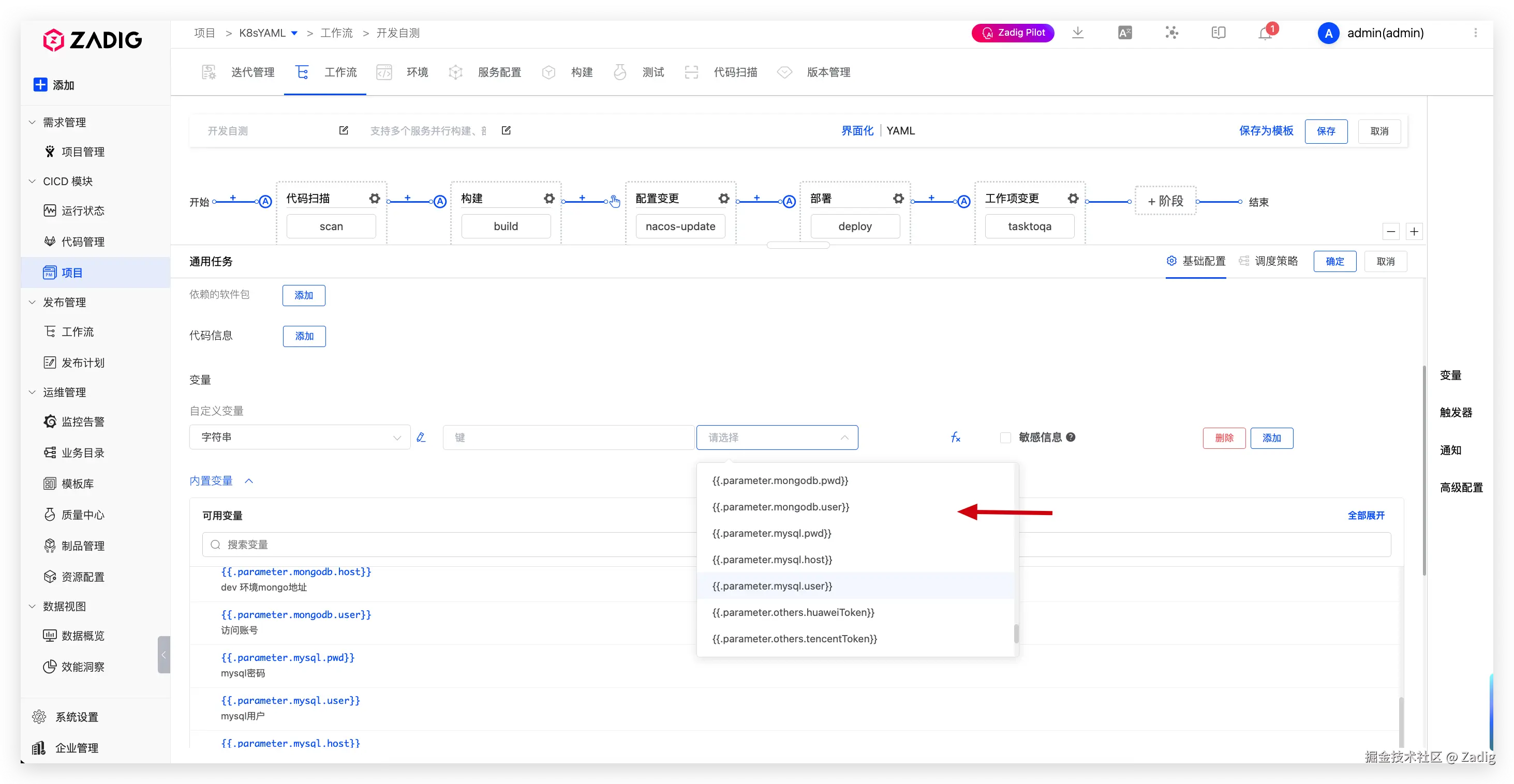Select {{.parameter.others.huaweiToken}} from dropdown list

(x=856, y=612)
